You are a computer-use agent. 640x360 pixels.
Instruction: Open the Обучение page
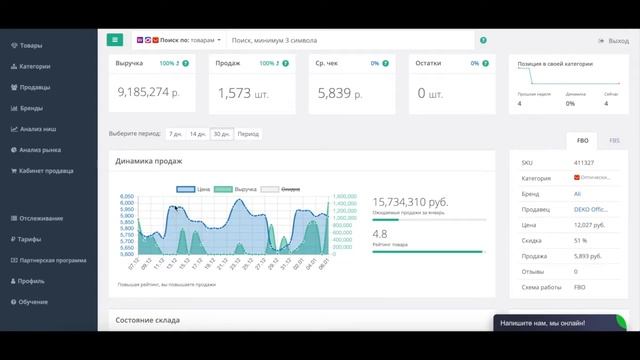(29, 302)
